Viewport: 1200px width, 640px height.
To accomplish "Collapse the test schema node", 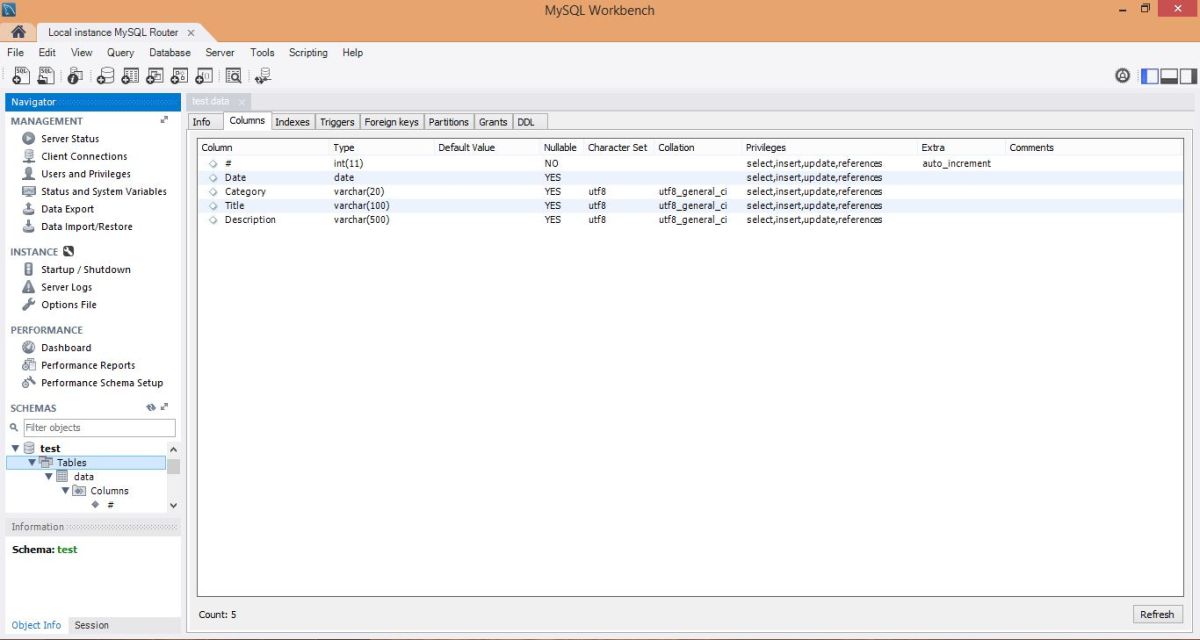I will [16, 449].
